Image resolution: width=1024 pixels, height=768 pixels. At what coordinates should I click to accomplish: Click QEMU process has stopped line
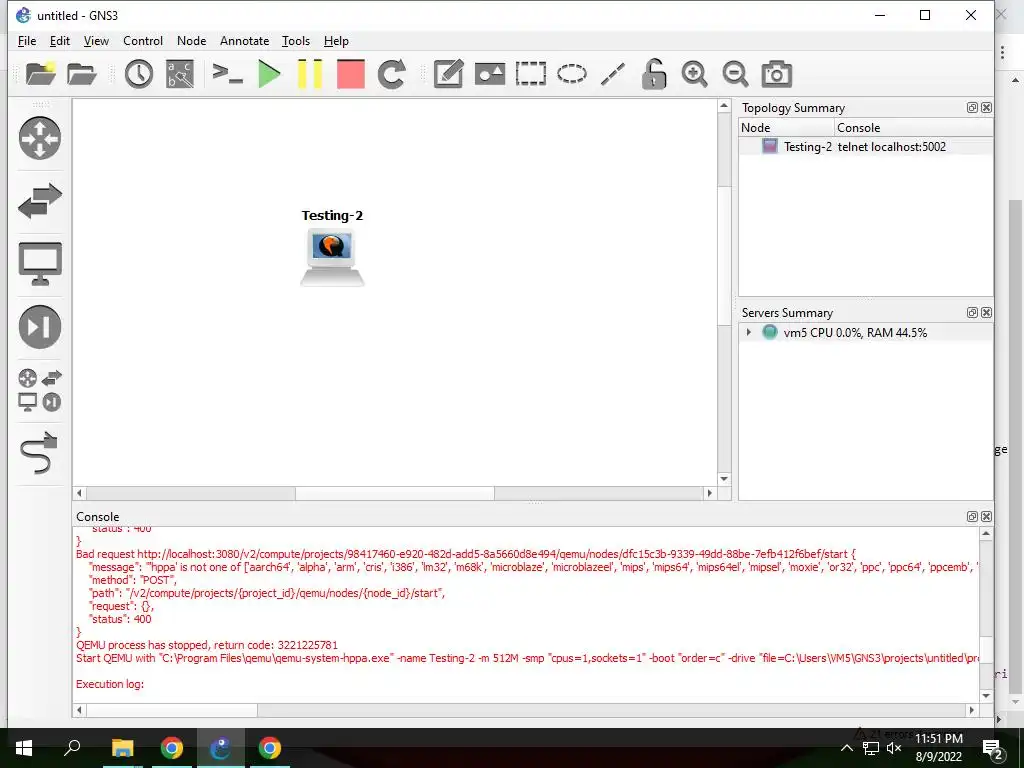click(x=207, y=645)
